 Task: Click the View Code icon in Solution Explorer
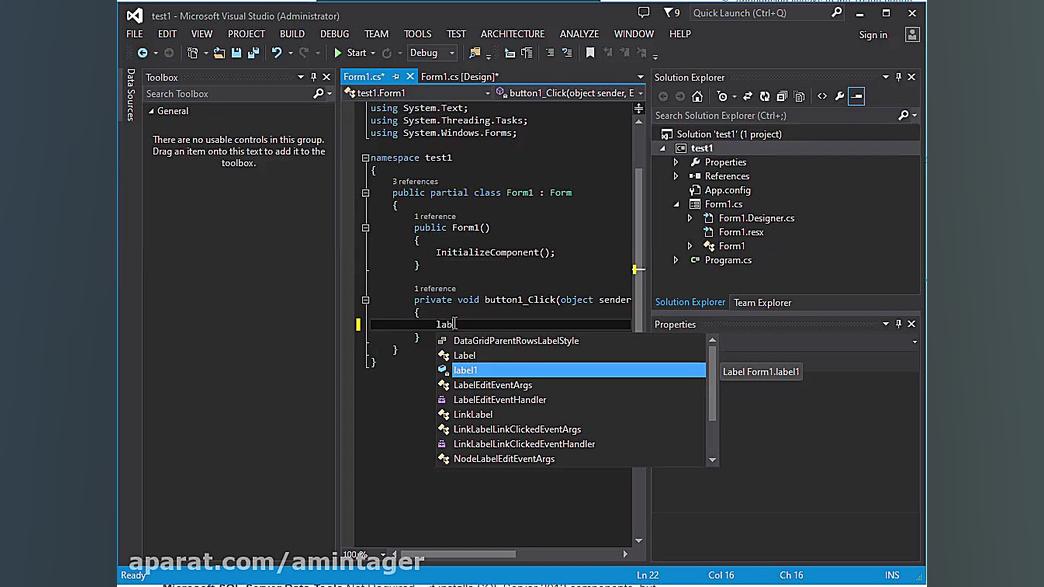point(822,97)
